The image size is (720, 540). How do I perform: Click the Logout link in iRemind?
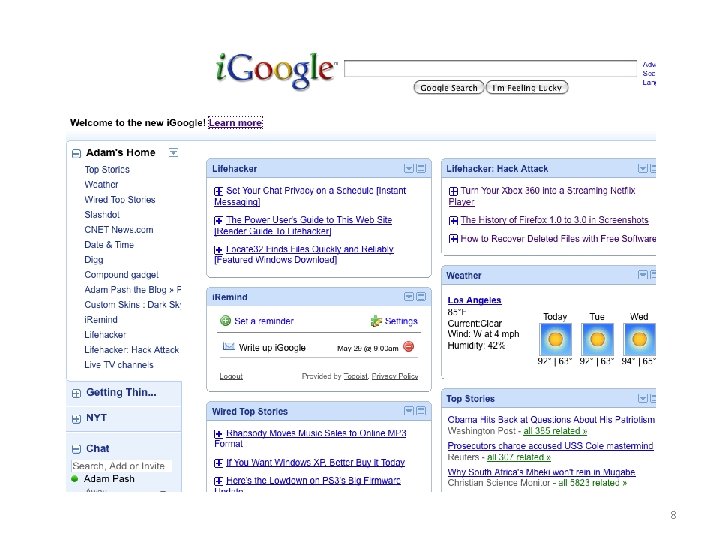click(231, 377)
